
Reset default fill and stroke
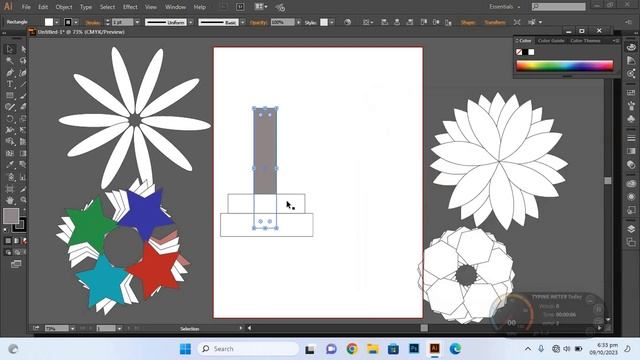point(5,230)
